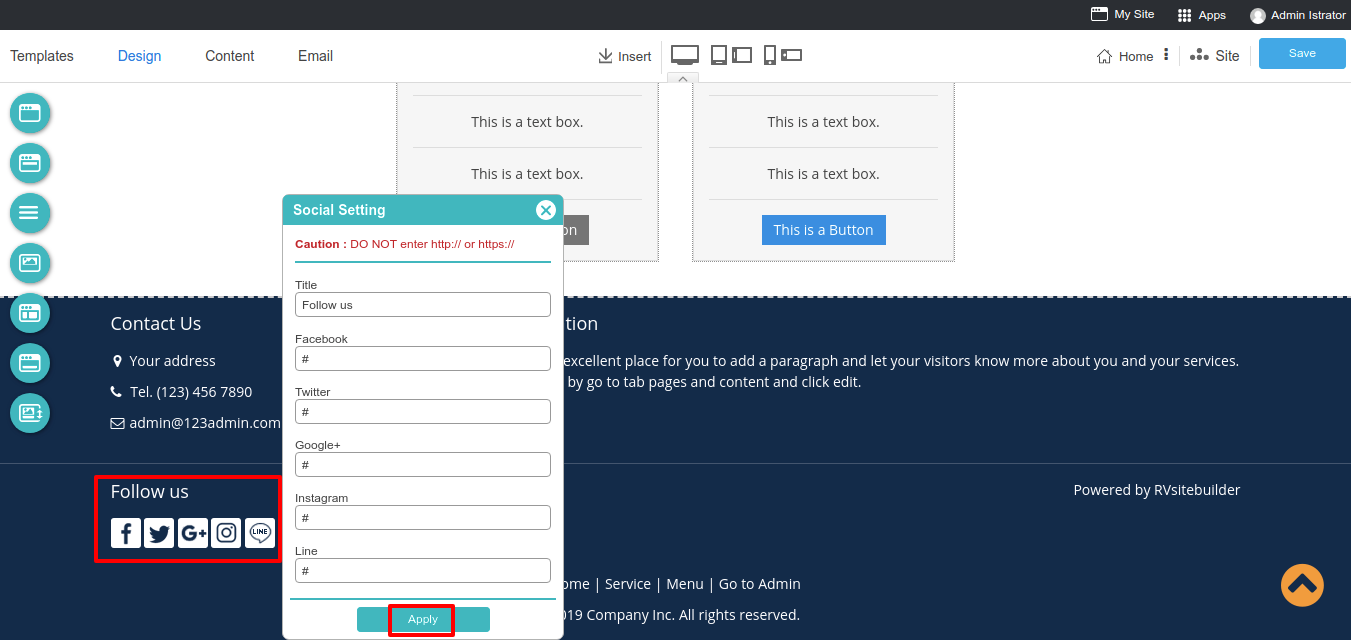Expand the collapse chevron below device icons
This screenshot has width=1351, height=640.
tap(683, 78)
